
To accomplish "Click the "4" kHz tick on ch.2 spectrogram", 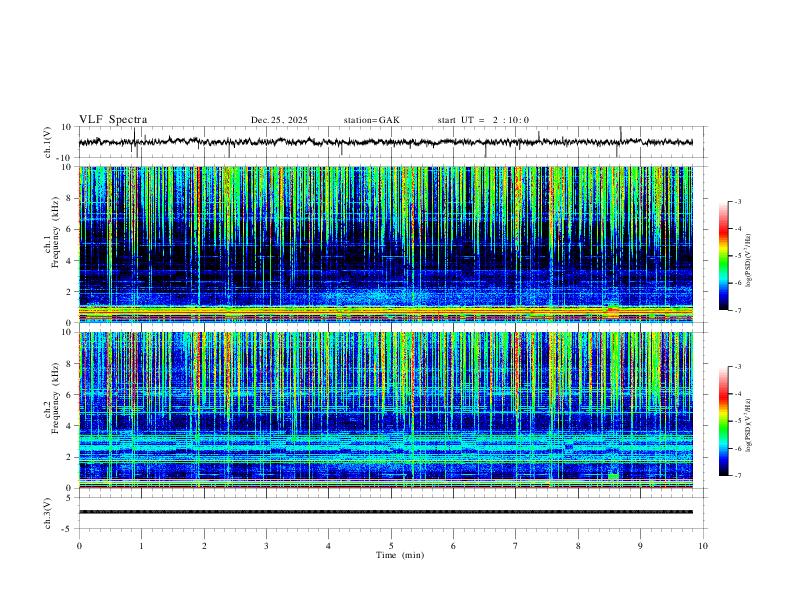I will pyautogui.click(x=70, y=426).
